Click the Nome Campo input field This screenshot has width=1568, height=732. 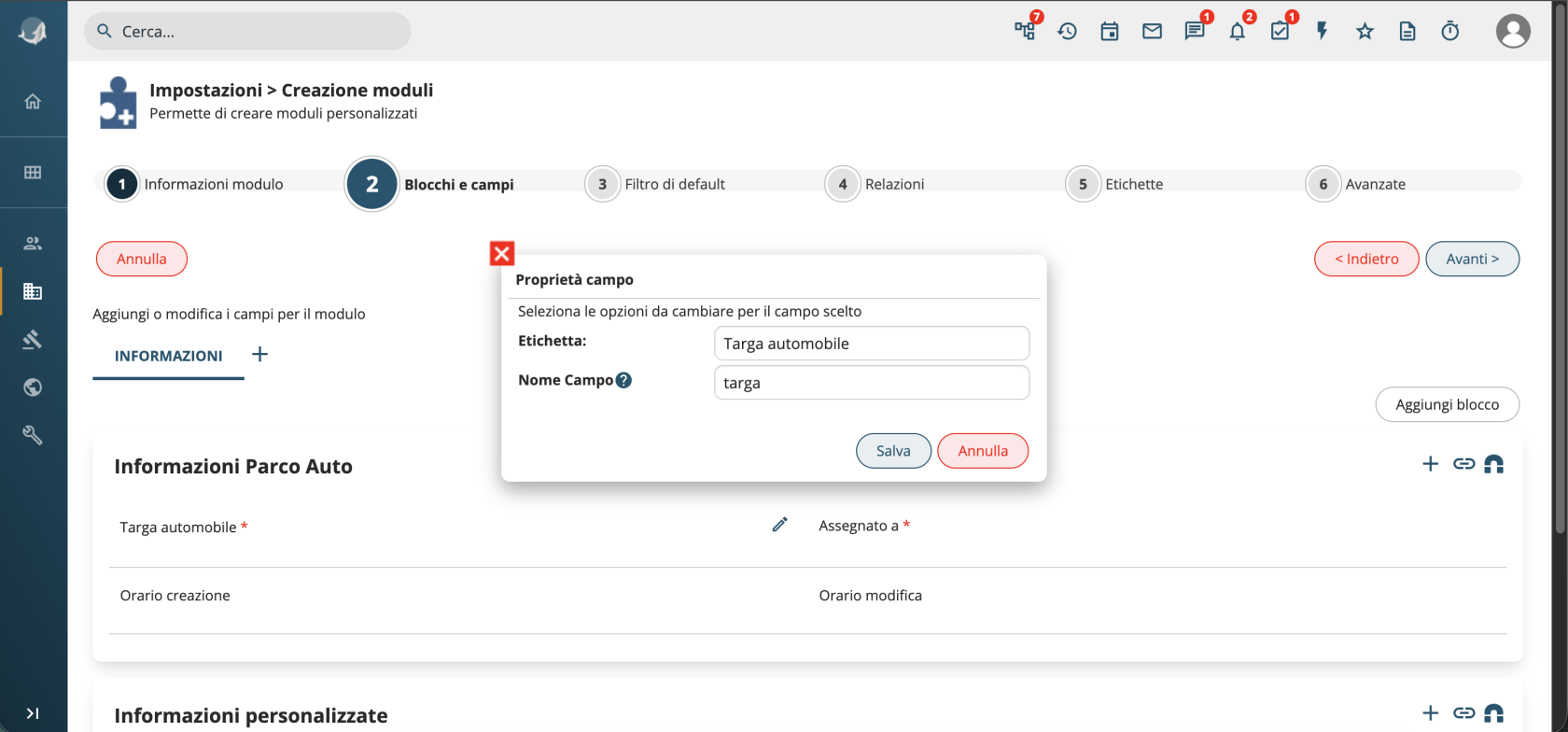click(872, 383)
